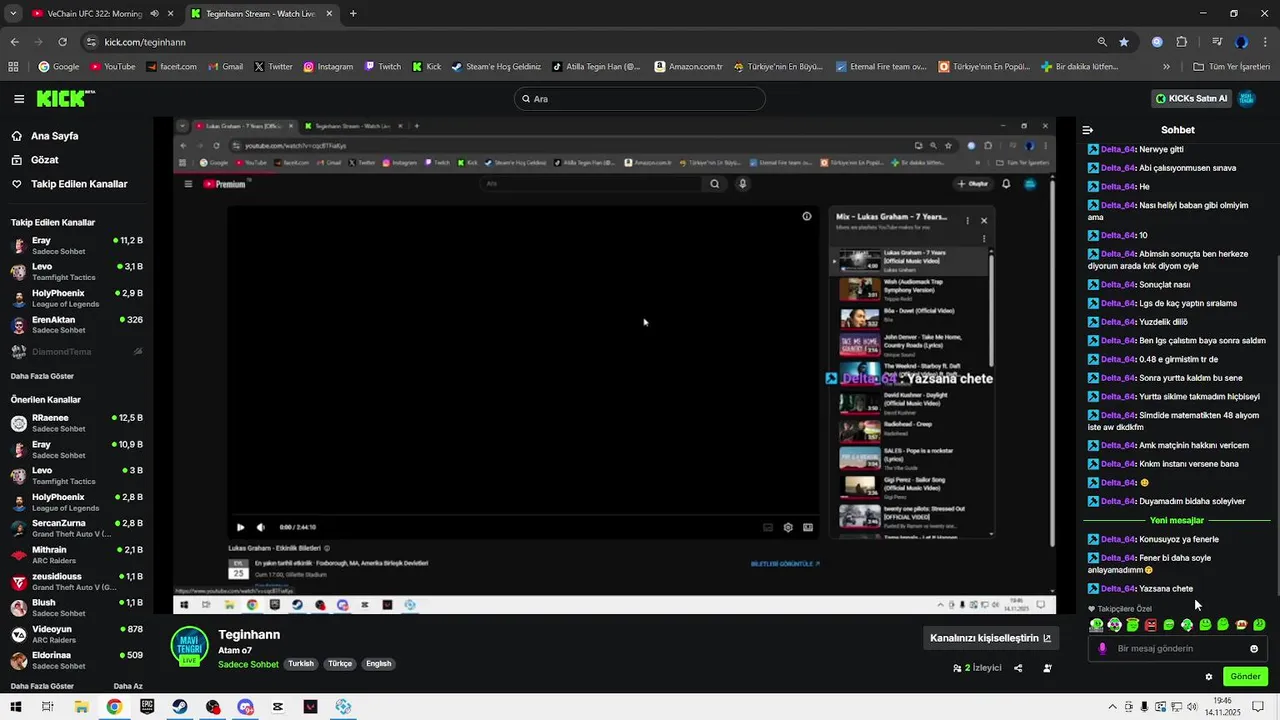Click the Teginhann streamer avatar

click(189, 647)
